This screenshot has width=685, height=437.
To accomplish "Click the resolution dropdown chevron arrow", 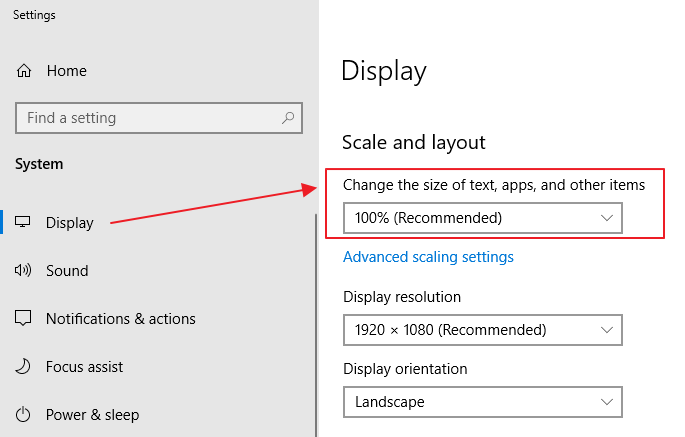I will point(606,329).
